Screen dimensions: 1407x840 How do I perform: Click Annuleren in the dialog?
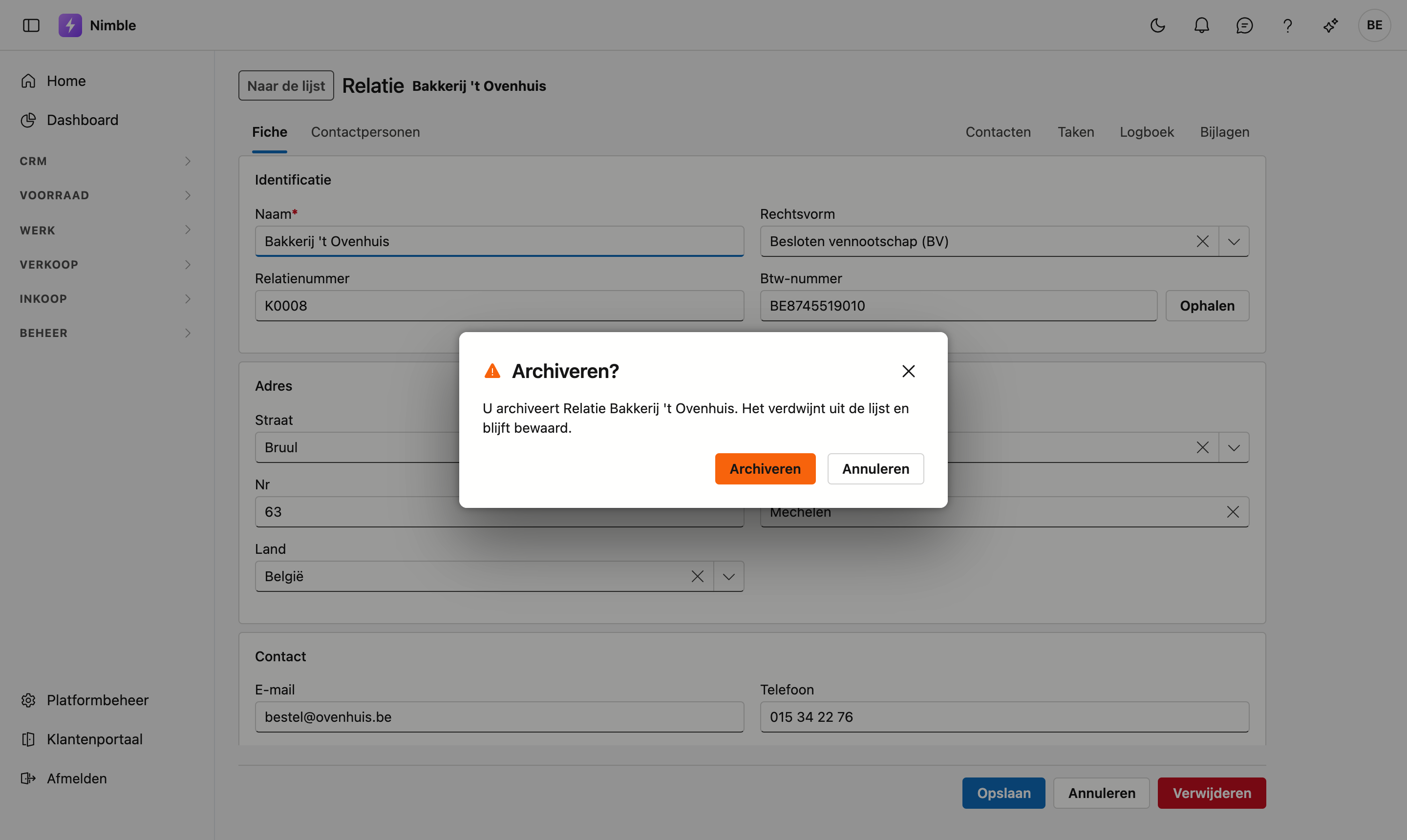(x=875, y=469)
